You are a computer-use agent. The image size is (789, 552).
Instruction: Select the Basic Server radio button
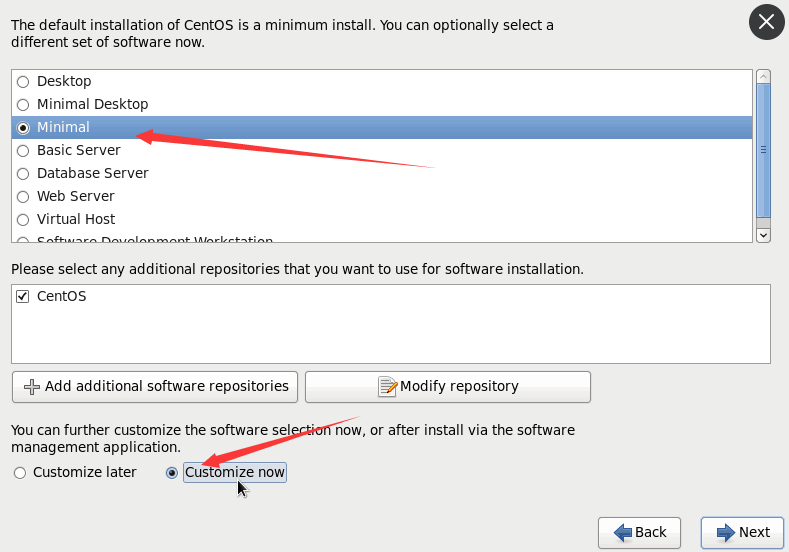tap(23, 151)
